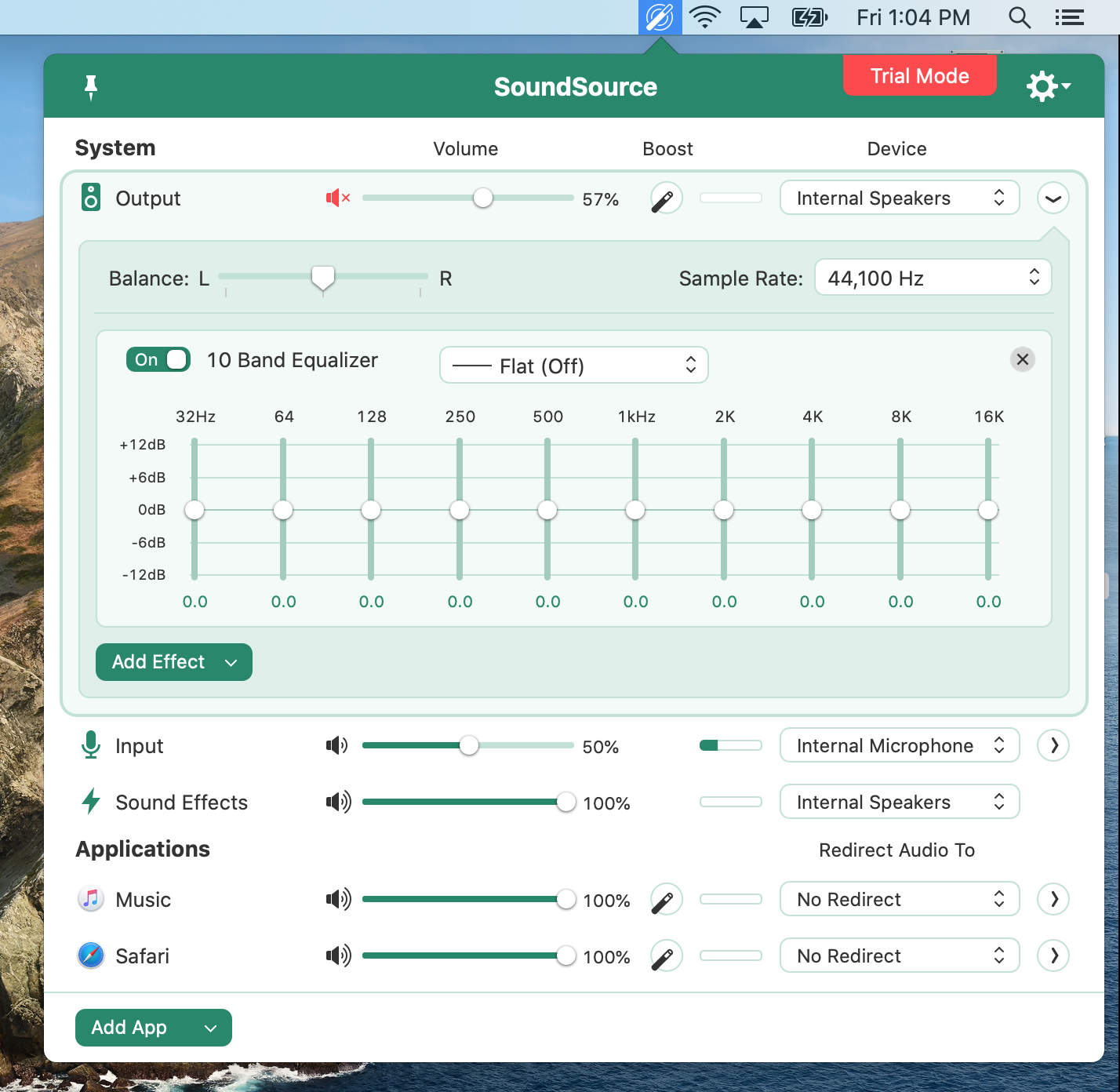1120x1092 pixels.
Task: Click the 128 Hz equalizer band knob
Action: (x=371, y=510)
